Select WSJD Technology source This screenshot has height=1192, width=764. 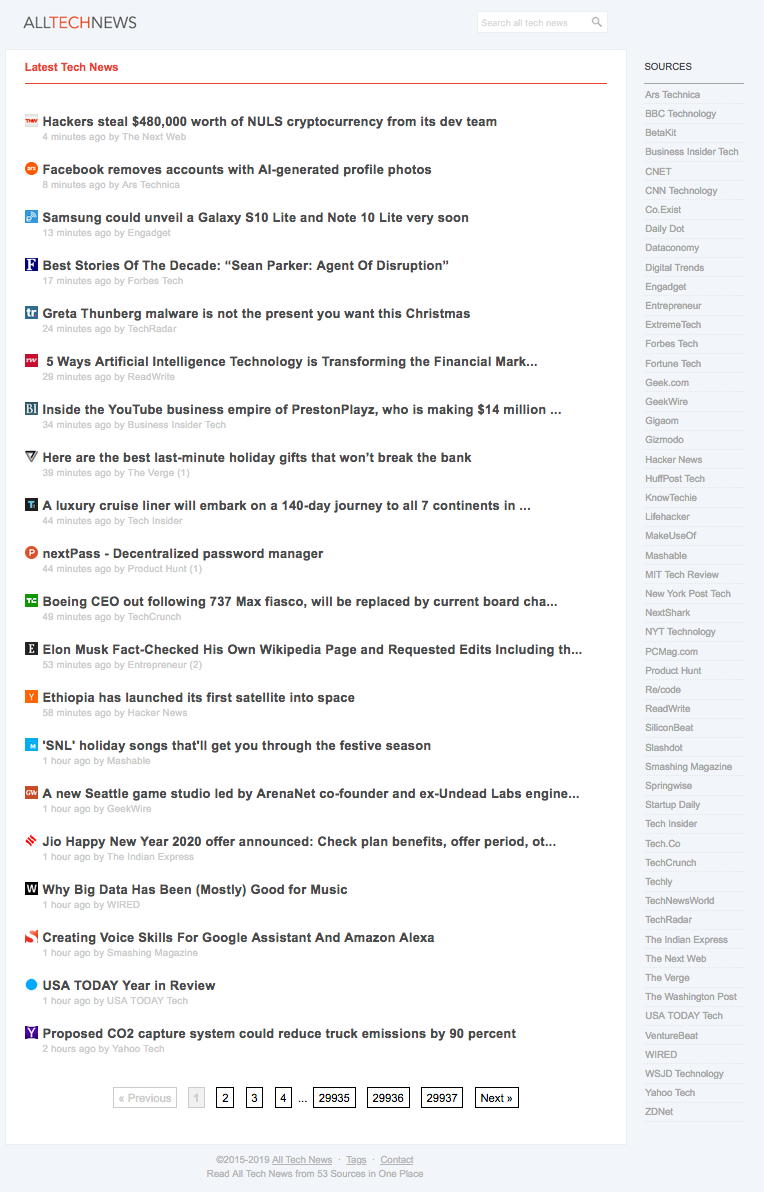(x=684, y=1073)
